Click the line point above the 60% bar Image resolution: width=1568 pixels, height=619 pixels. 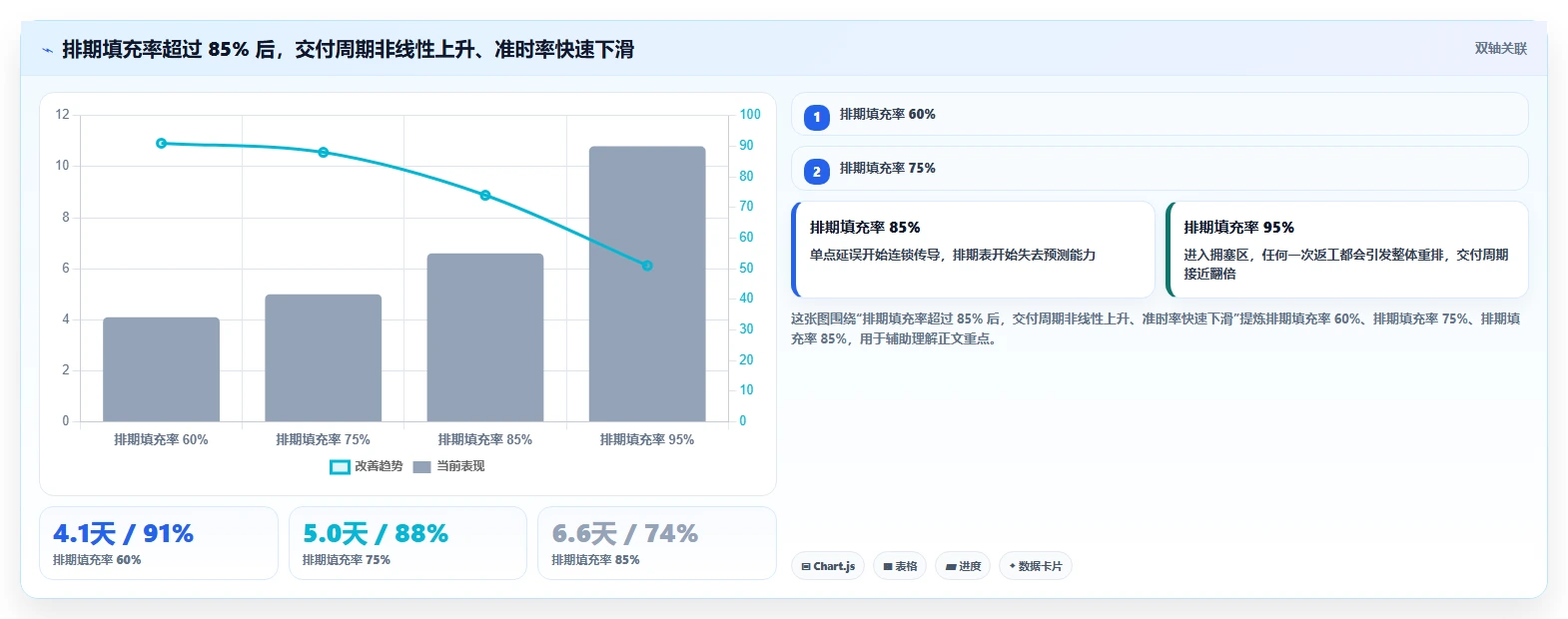click(x=161, y=143)
